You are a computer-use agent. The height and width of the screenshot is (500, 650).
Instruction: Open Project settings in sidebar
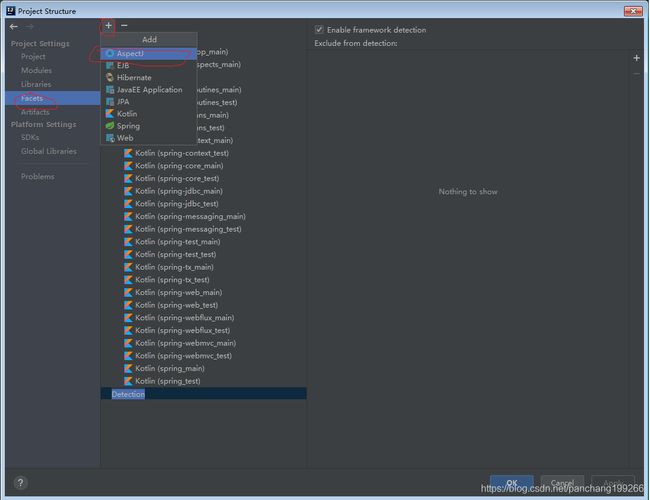(x=33, y=56)
